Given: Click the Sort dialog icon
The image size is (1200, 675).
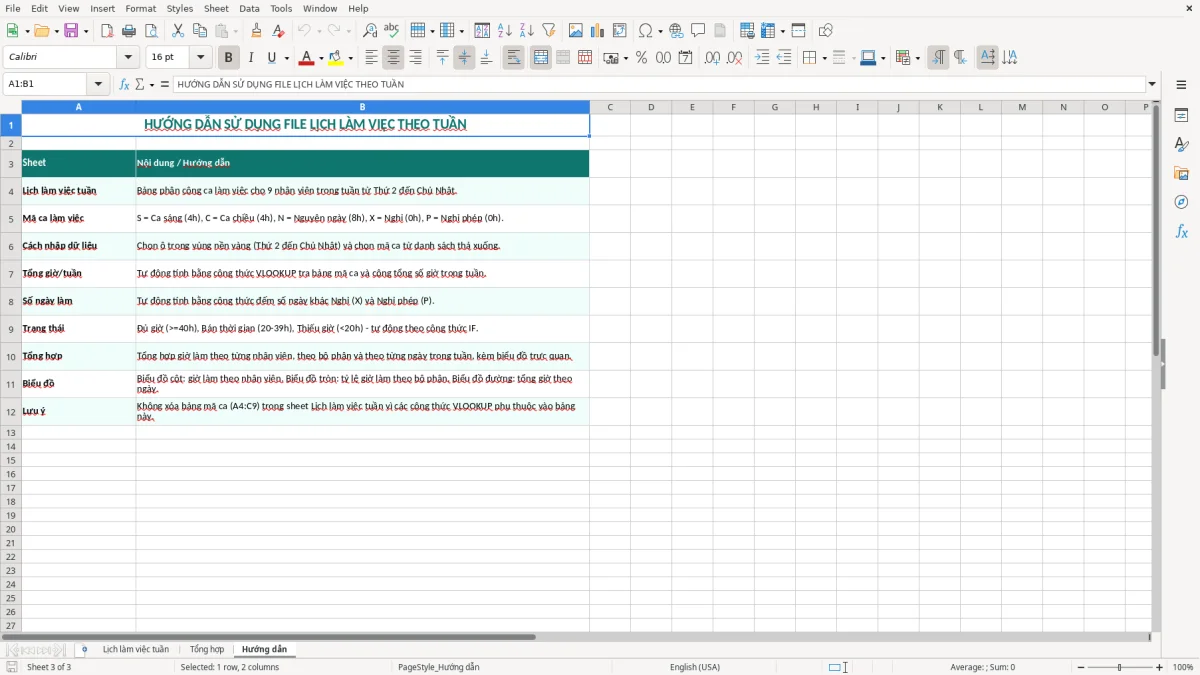Looking at the screenshot, I should [482, 31].
